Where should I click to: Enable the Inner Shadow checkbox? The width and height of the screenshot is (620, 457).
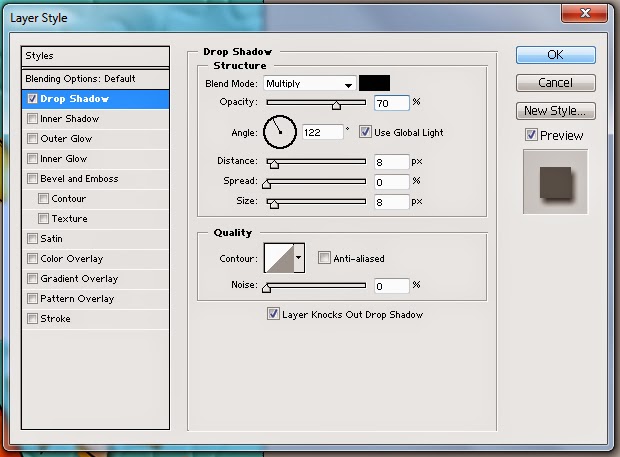click(x=32, y=119)
